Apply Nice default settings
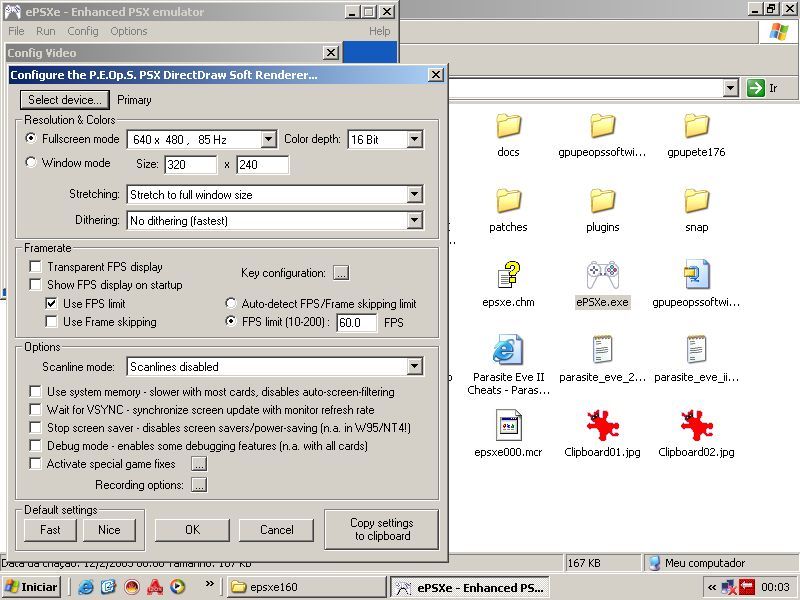The image size is (800, 600). [x=109, y=530]
